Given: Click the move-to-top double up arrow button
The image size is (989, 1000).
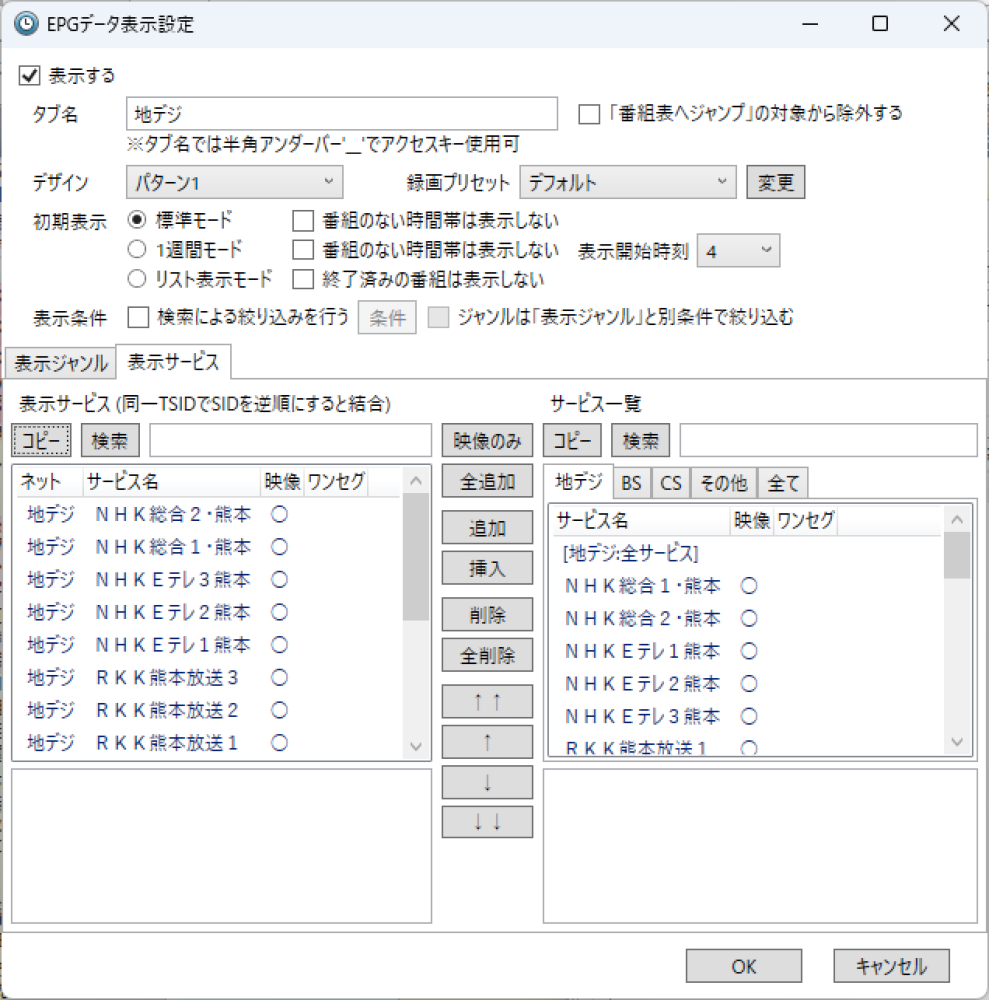Looking at the screenshot, I should click(487, 702).
